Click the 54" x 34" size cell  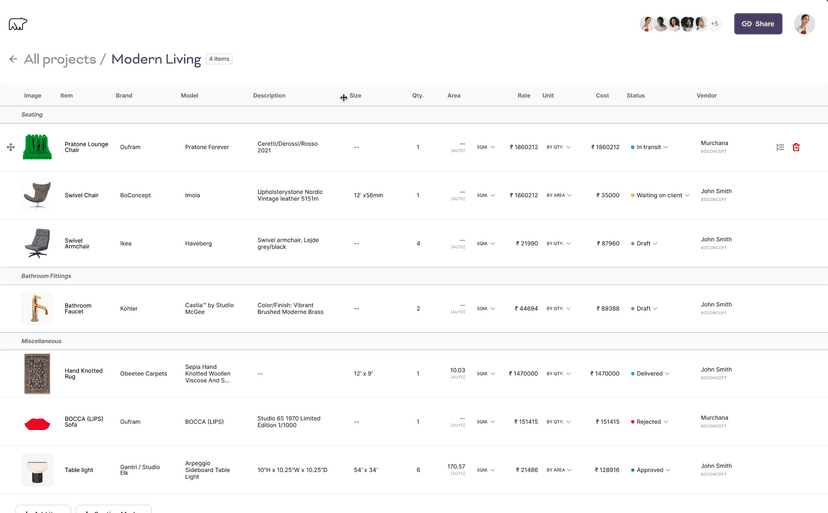[366, 470]
